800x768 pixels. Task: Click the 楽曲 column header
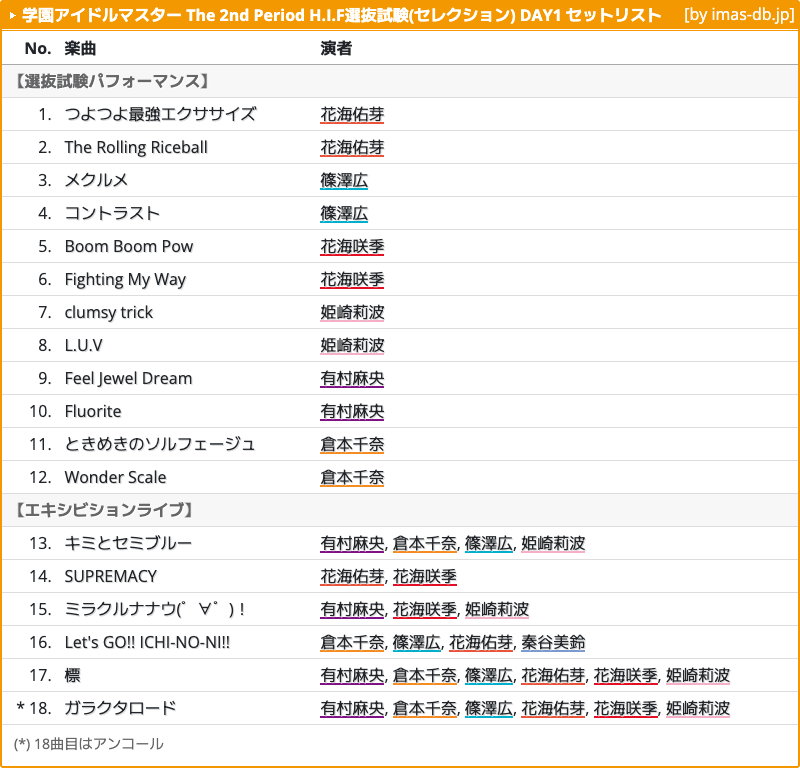[80, 48]
